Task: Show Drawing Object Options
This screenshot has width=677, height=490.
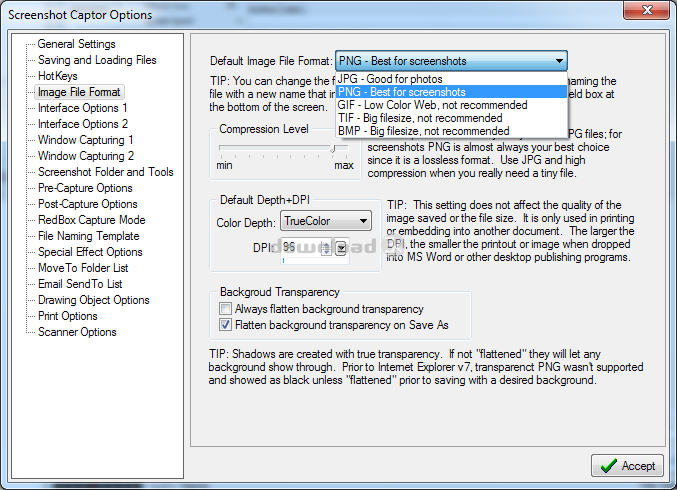Action: pos(94,300)
